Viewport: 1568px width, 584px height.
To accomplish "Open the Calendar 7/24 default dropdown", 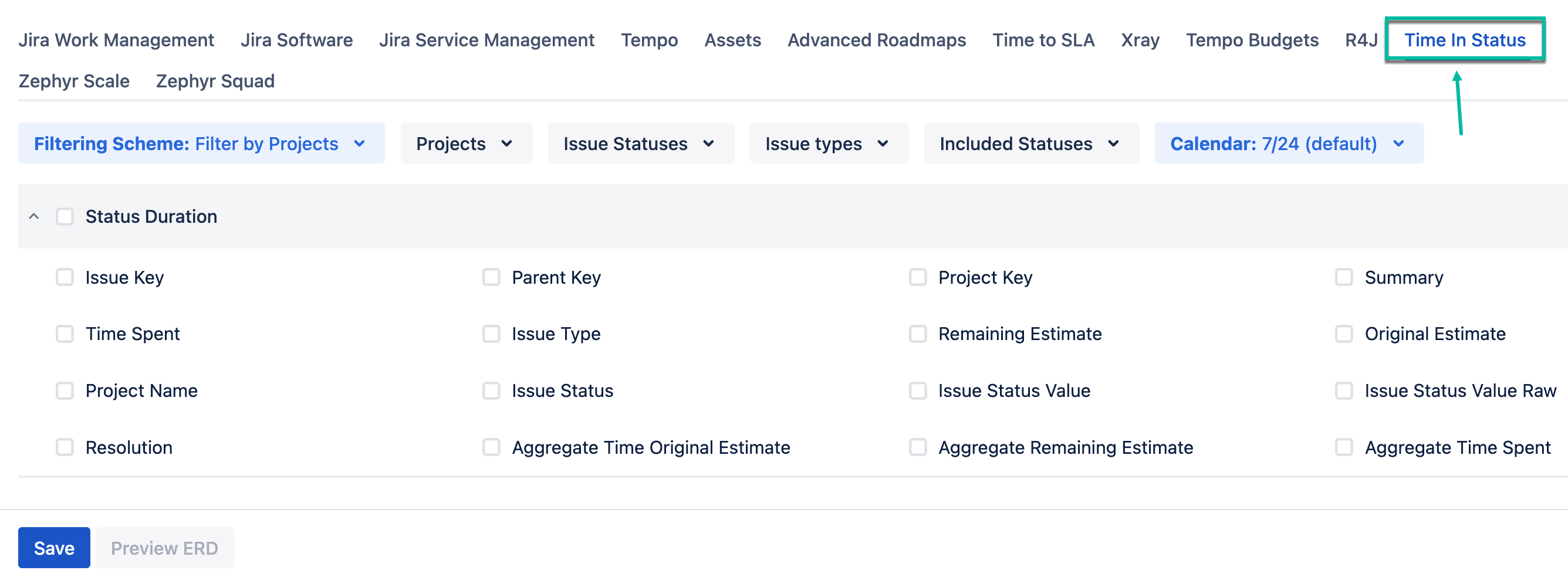I will [x=1287, y=143].
